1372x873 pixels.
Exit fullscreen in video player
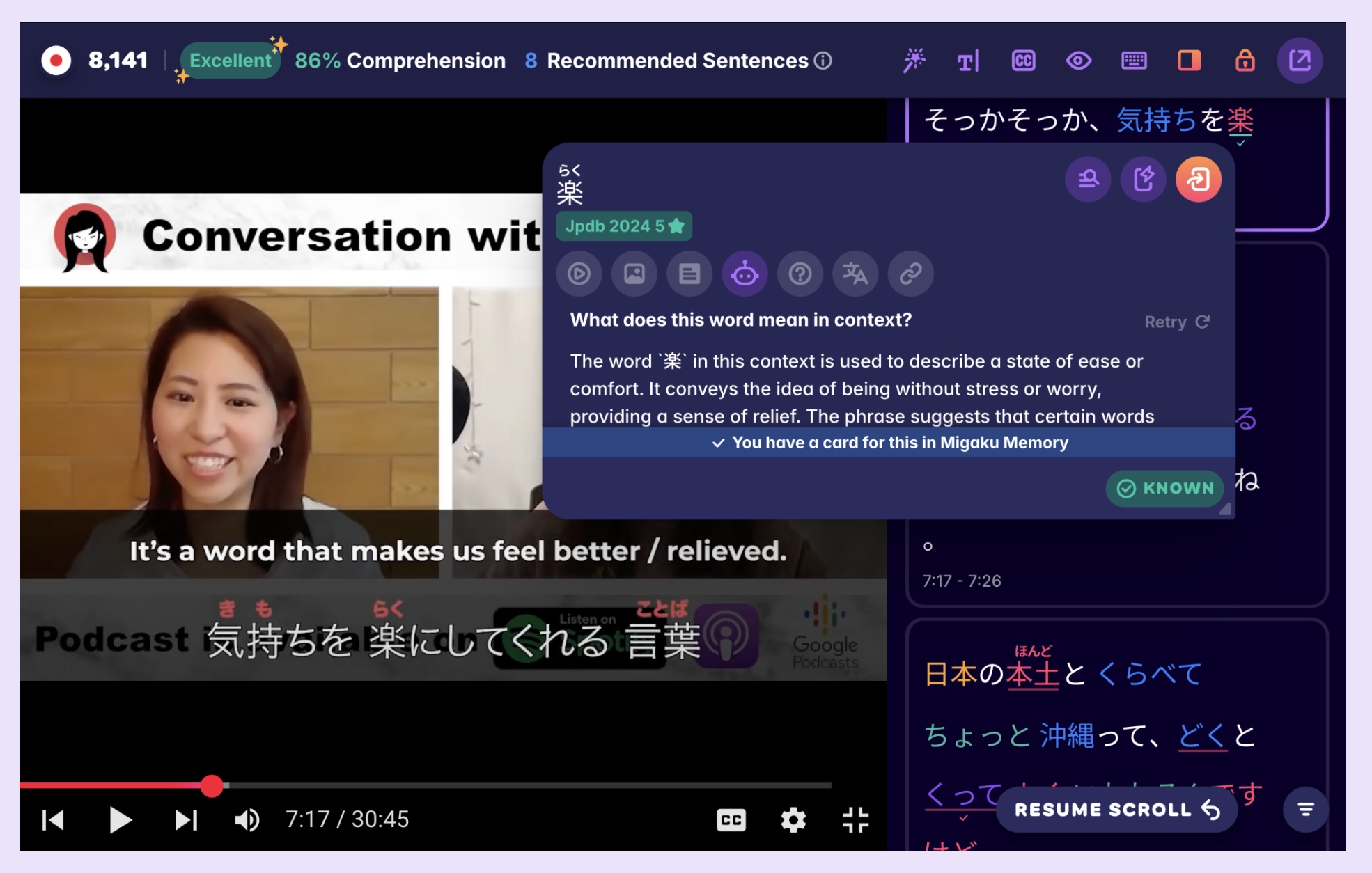coord(855,820)
